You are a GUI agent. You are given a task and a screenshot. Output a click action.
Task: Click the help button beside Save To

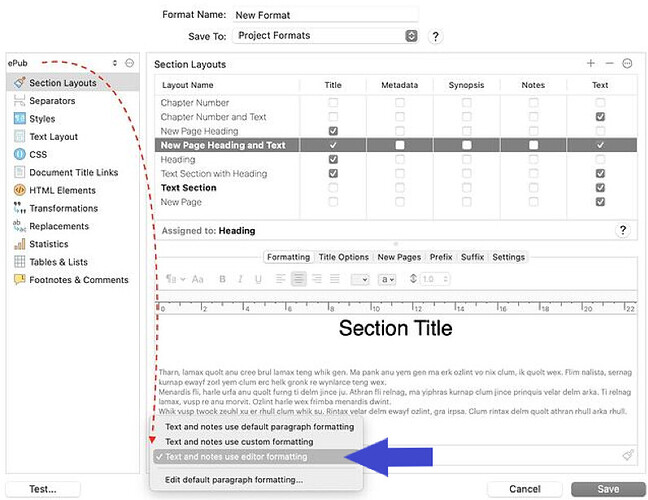click(x=435, y=36)
